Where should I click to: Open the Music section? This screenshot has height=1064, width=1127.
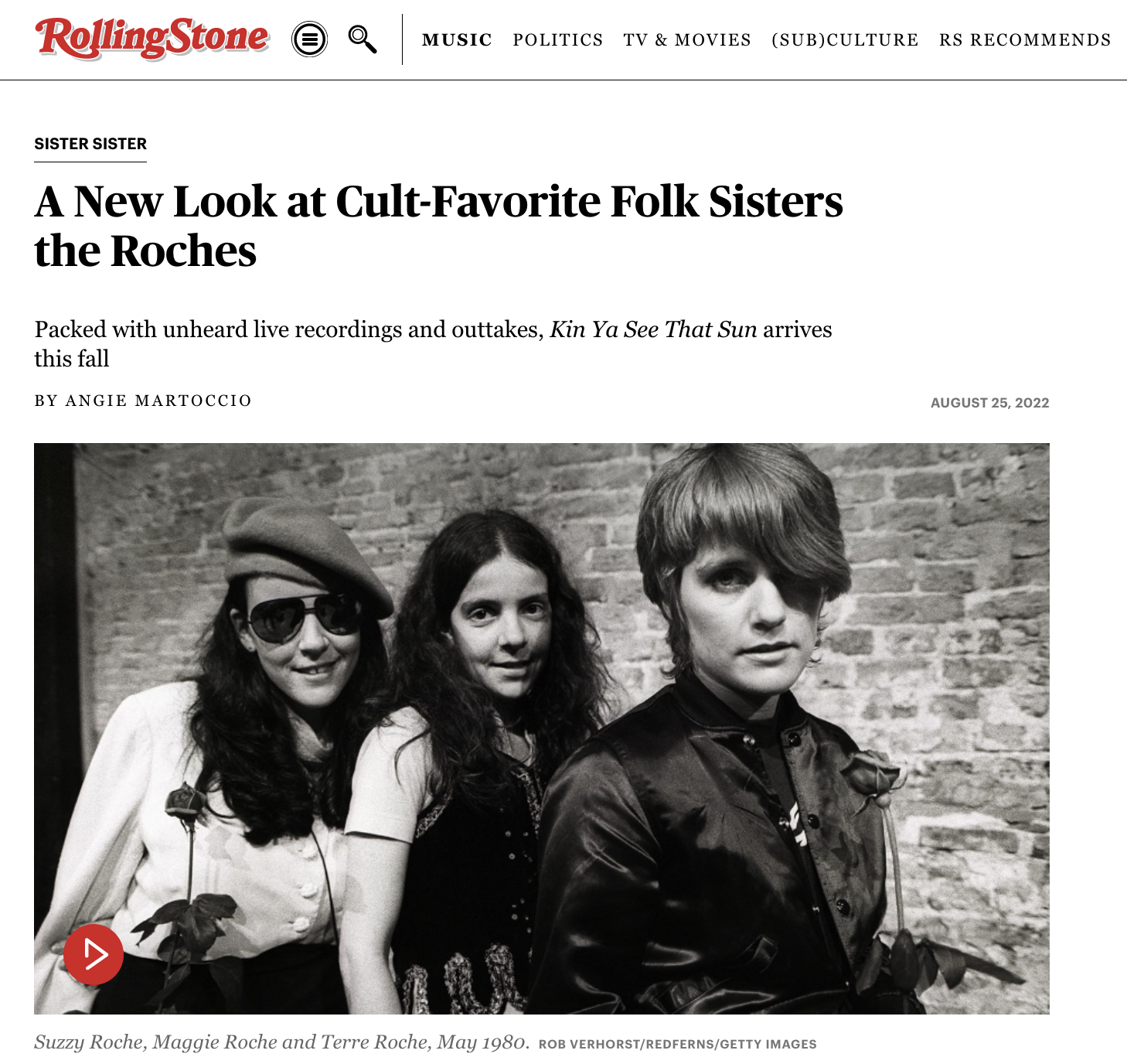point(457,40)
